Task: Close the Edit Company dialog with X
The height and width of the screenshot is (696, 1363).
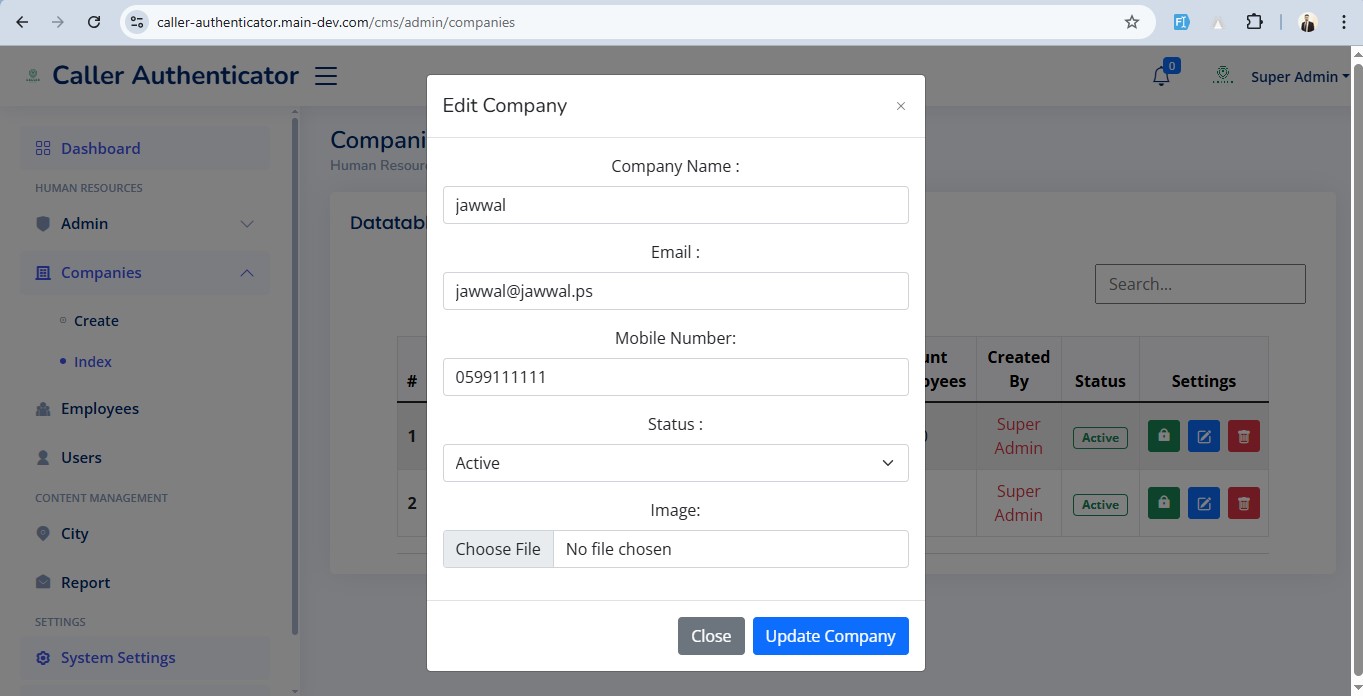Action: [900, 106]
